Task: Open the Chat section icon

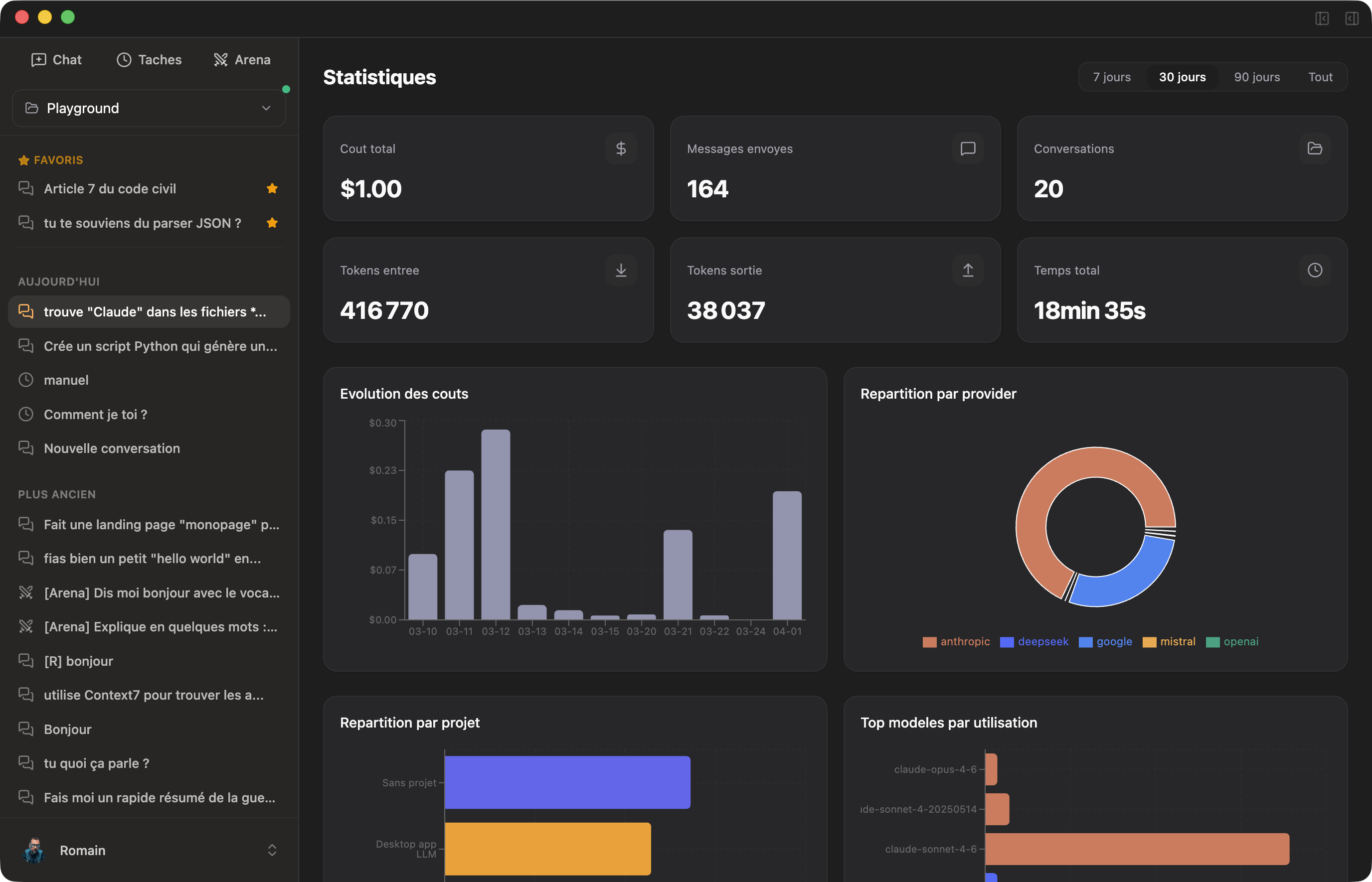Action: tap(38, 60)
